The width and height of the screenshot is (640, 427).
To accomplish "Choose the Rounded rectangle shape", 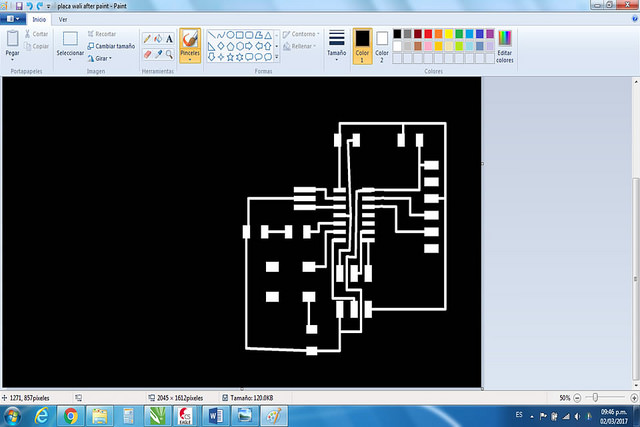I will coord(249,35).
